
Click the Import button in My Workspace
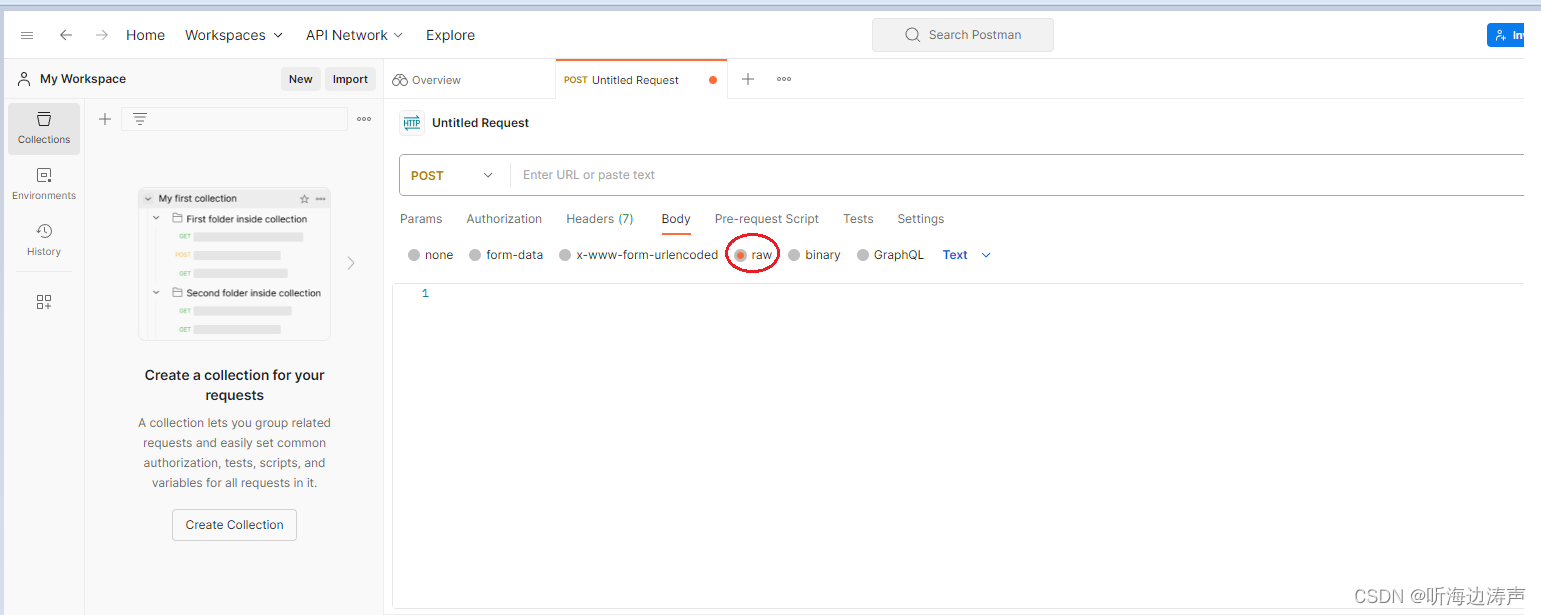(x=350, y=79)
